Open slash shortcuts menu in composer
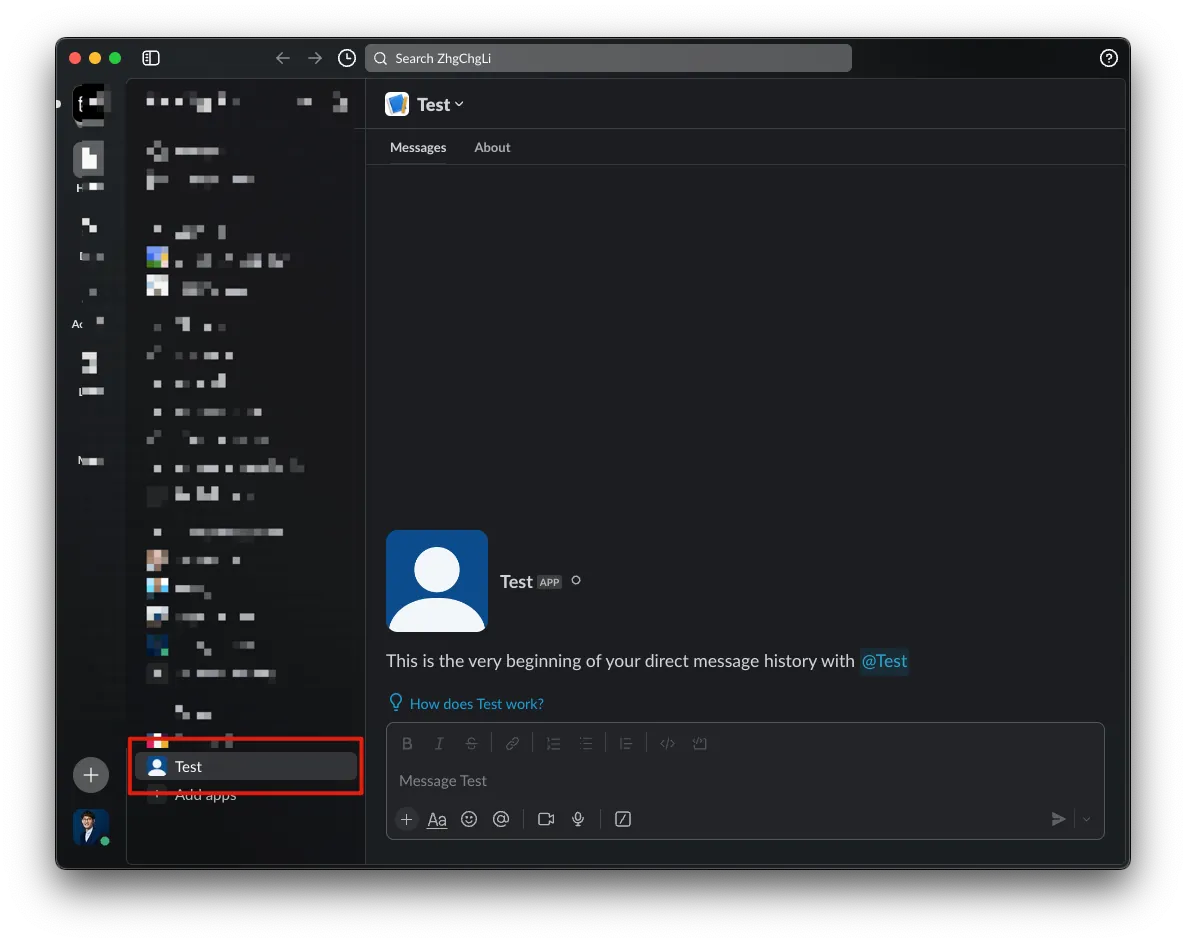This screenshot has height=943, width=1186. pos(623,819)
